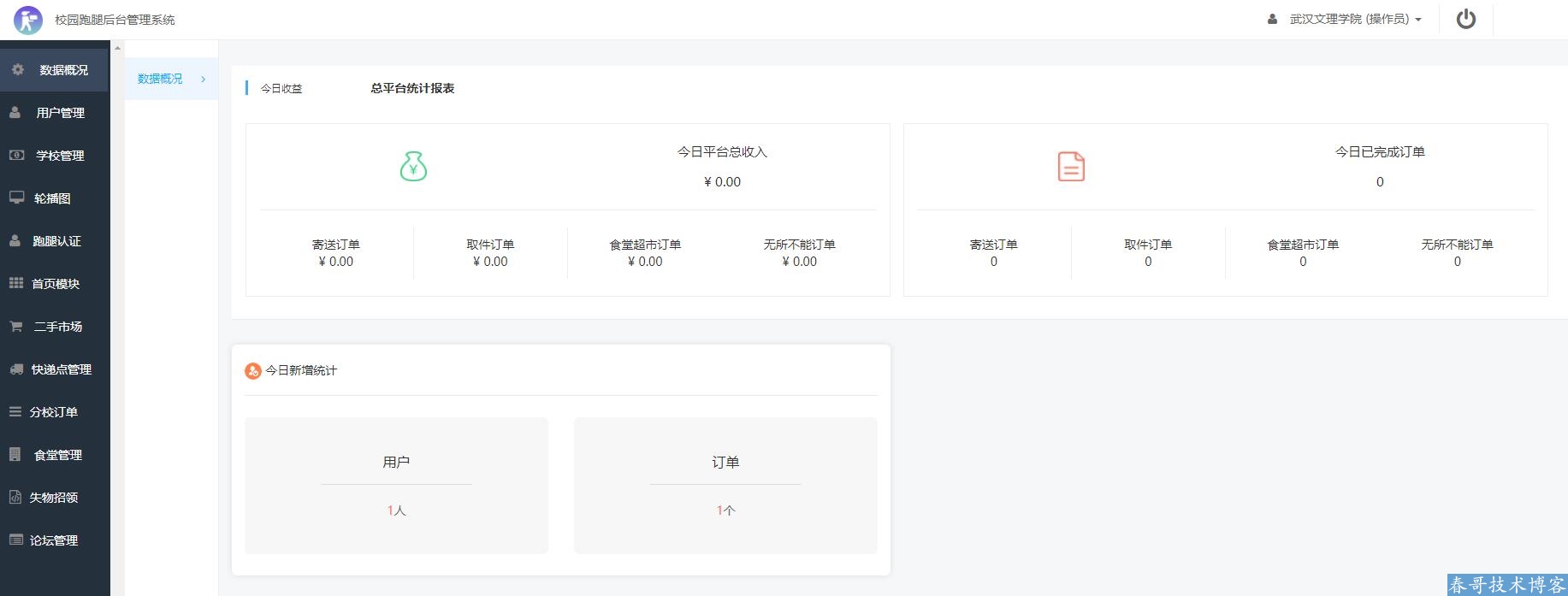Select the 数据概况 submenu entry
Viewport: 1568px width, 596px height.
[x=171, y=79]
